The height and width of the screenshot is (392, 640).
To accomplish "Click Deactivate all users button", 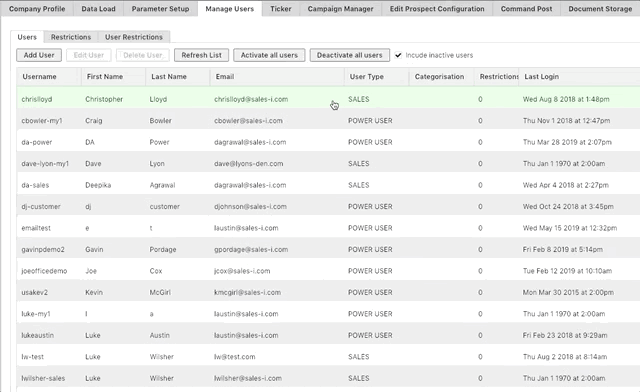I will tap(349, 55).
